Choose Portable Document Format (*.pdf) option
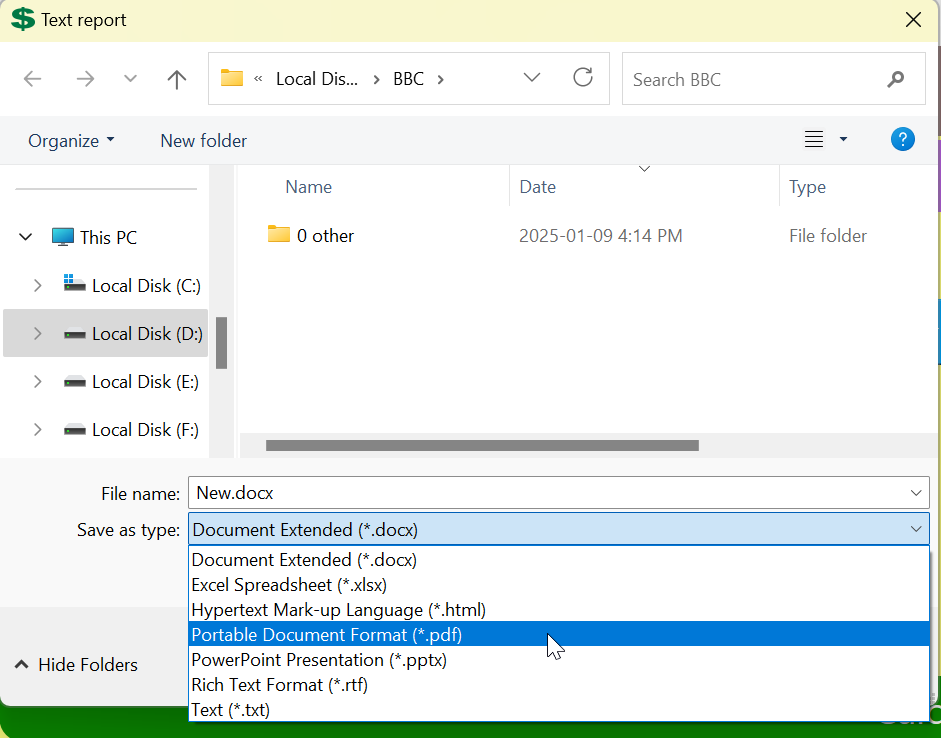The height and width of the screenshot is (738, 941). [x=559, y=634]
